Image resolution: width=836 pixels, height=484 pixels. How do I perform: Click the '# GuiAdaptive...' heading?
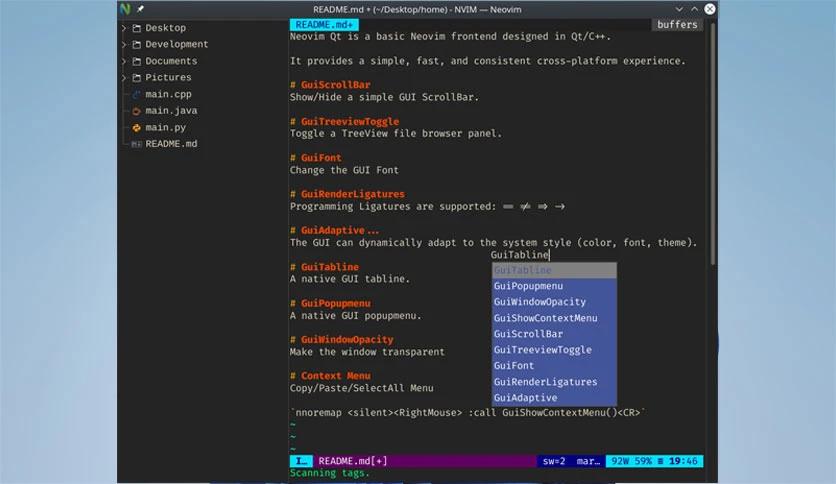point(335,230)
